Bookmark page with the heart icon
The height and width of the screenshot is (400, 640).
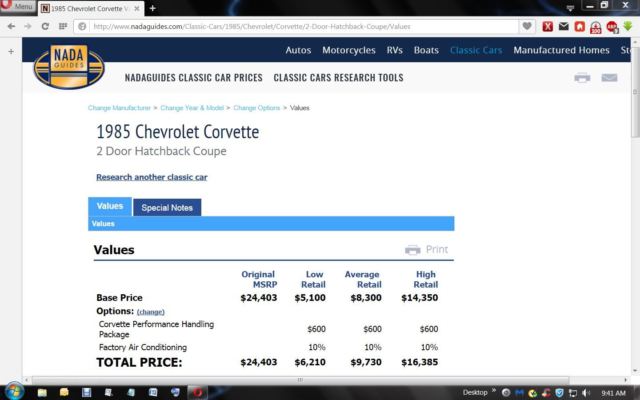point(527,27)
